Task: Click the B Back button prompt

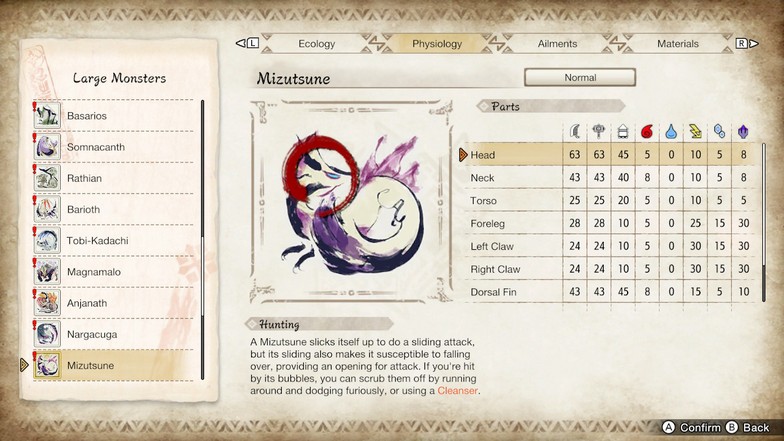Action: (x=748, y=428)
